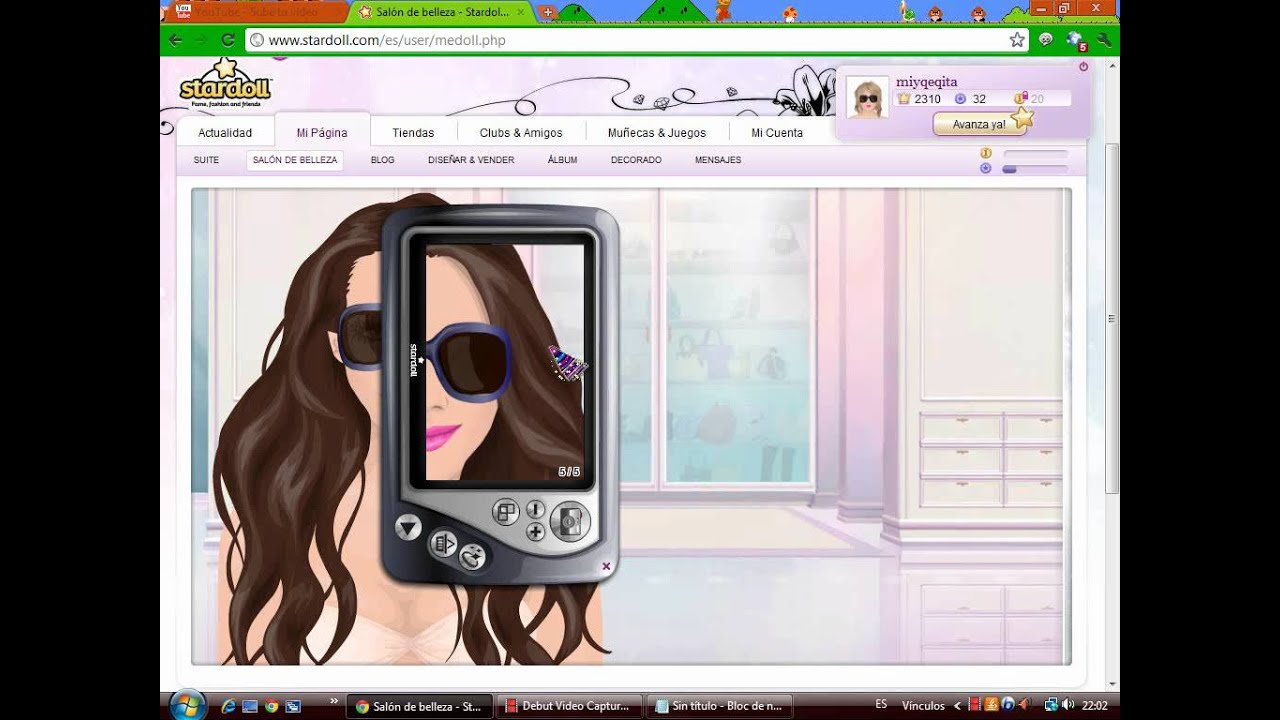Open the Windows Start menu
Viewport: 1280px width, 720px height.
pos(187,705)
